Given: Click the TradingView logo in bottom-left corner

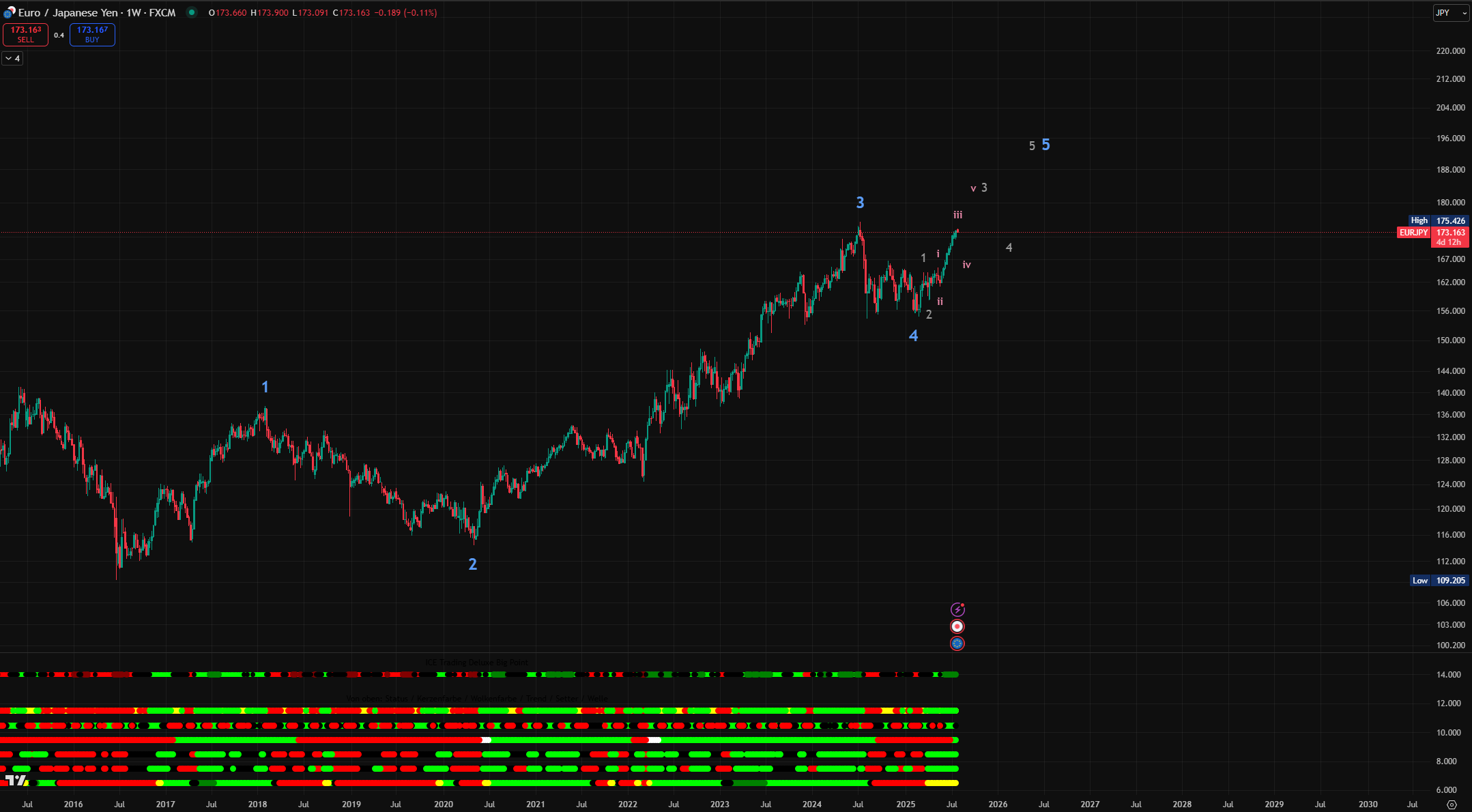Looking at the screenshot, I should click(15, 780).
